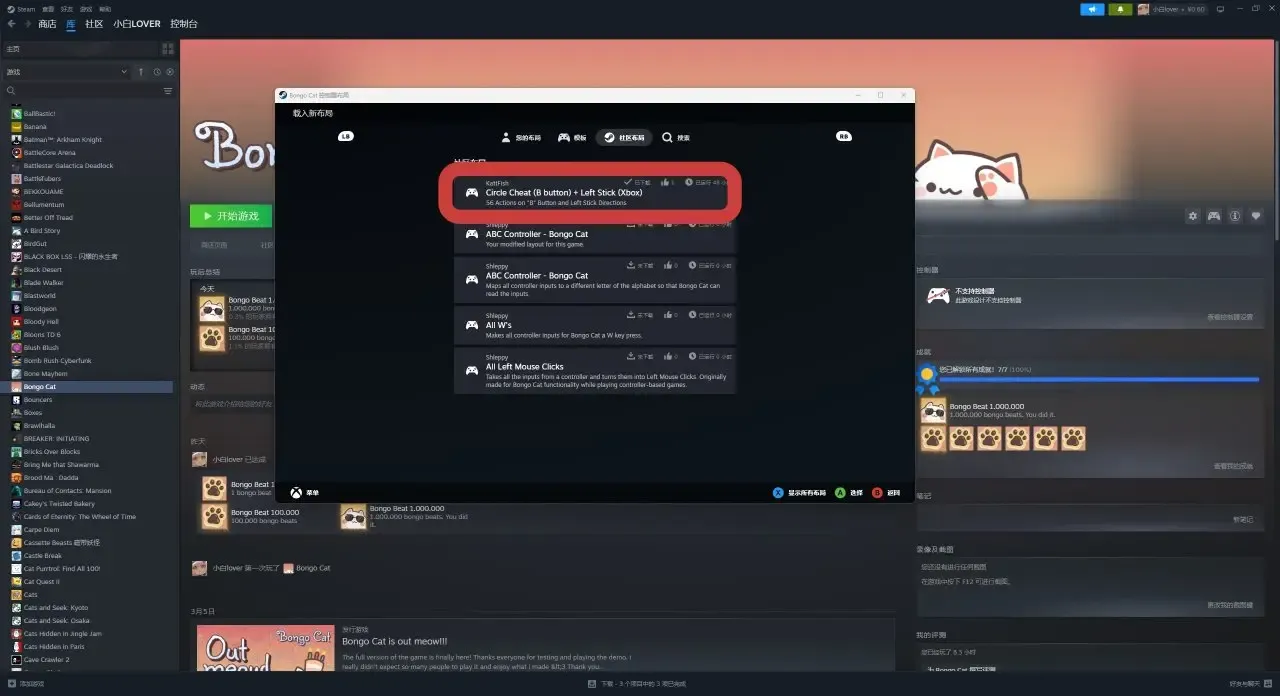
Task: Open the game settings gear icon
Action: click(1192, 215)
